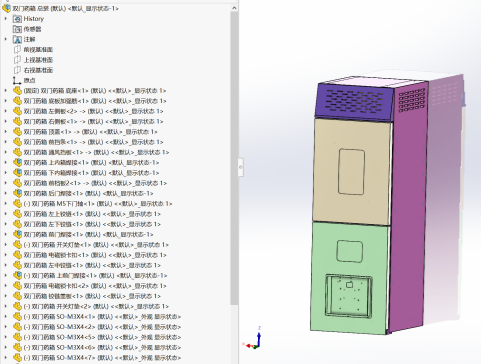Select the 铰链盖板<1> tree row text
This screenshot has width=481, height=364.
tap(92, 296)
